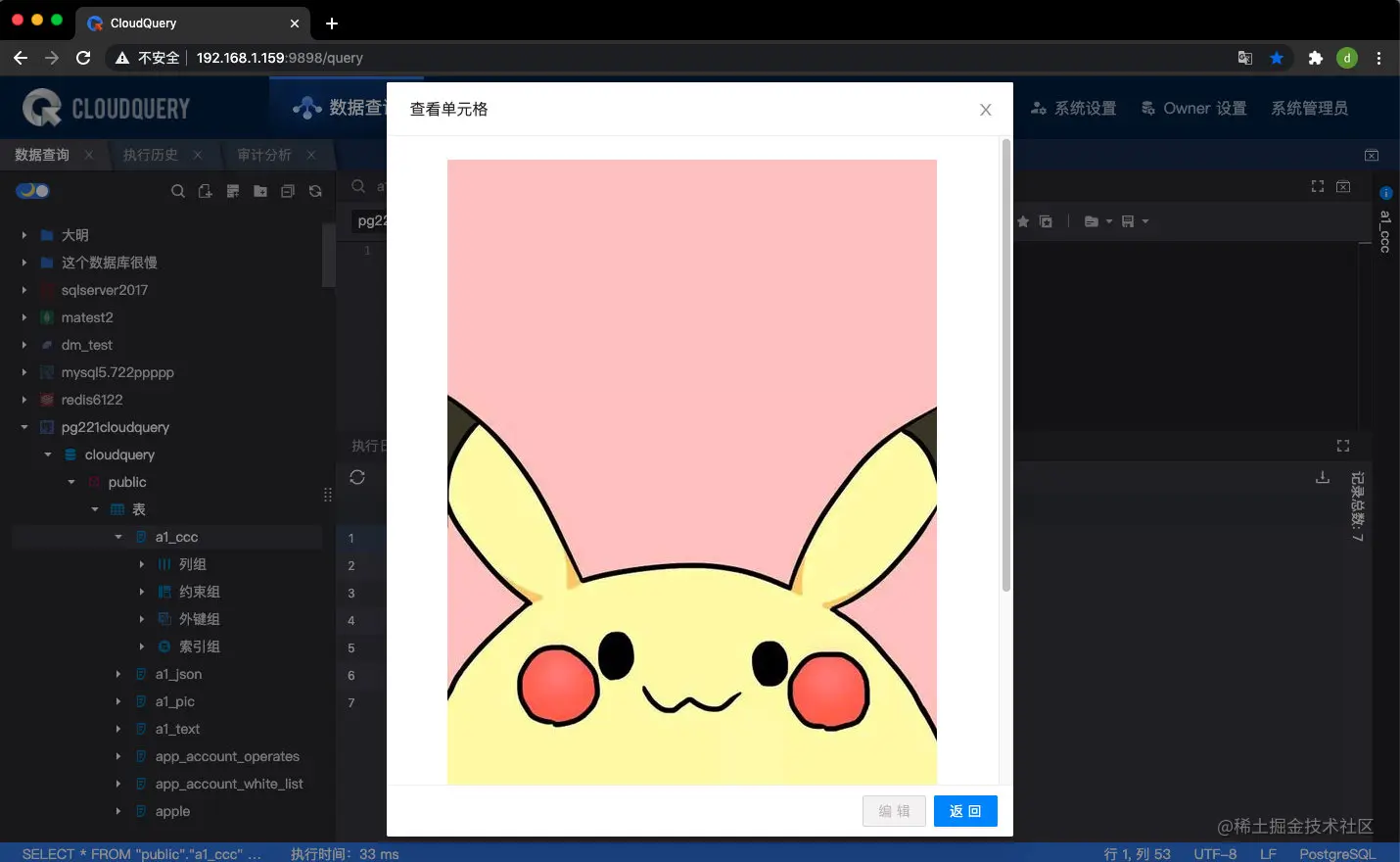Viewport: 1400px width, 862px height.
Task: Open the 系统管理员 user menu
Action: coord(1309,109)
